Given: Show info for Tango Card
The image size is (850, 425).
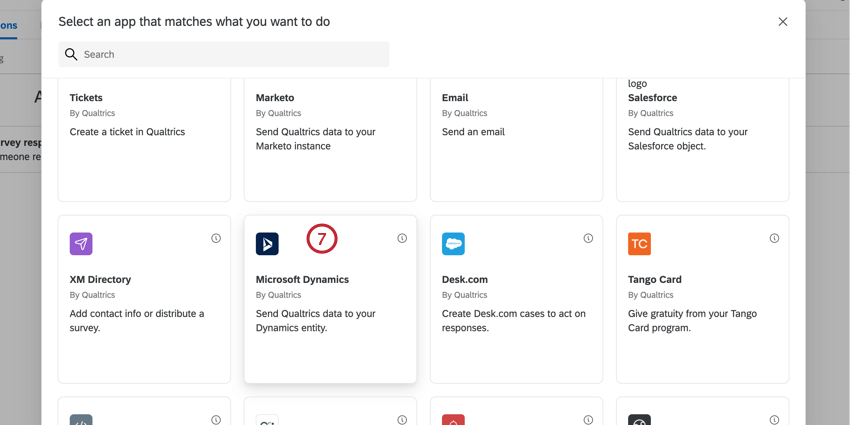Looking at the screenshot, I should coord(774,239).
